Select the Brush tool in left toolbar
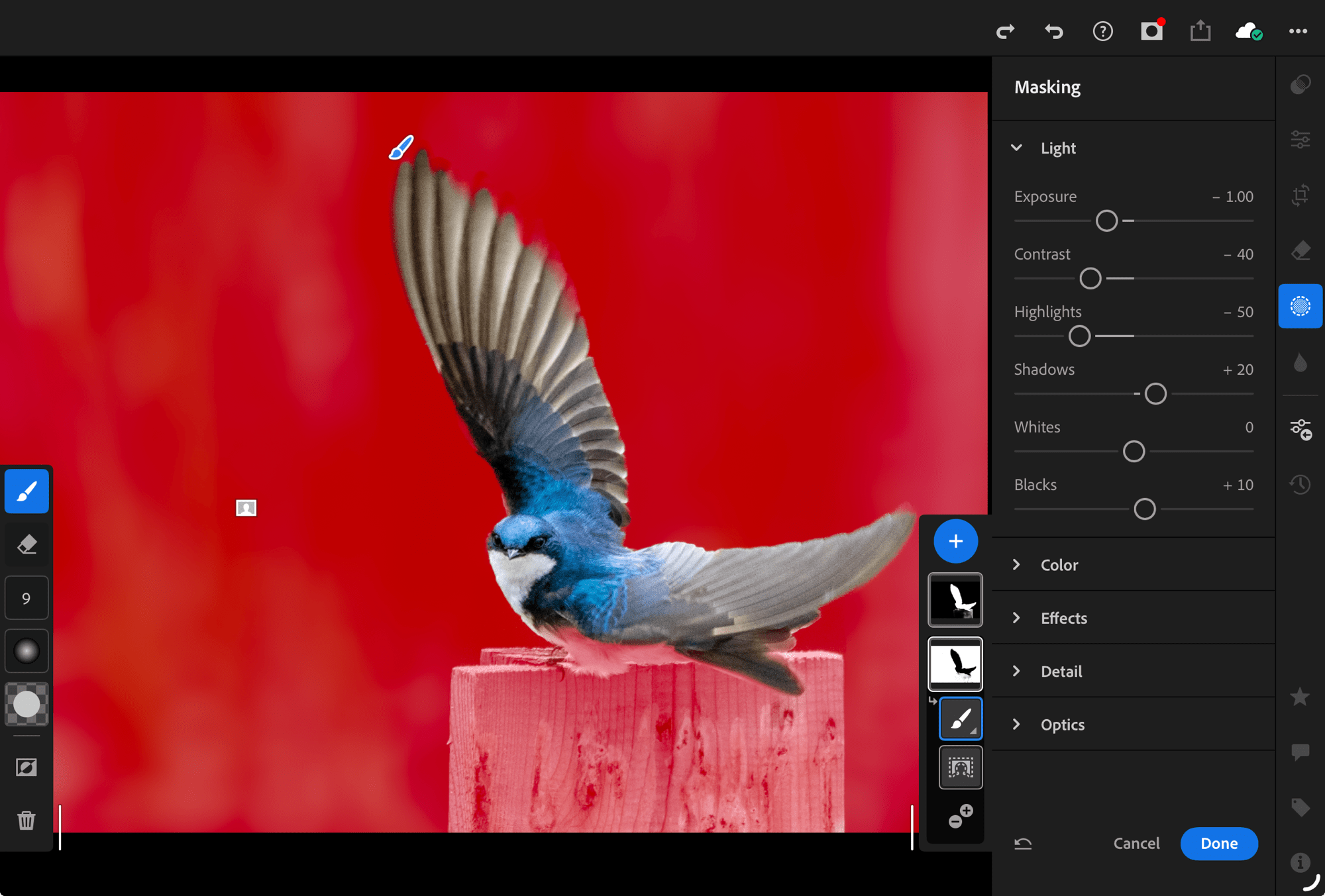Screen dimensions: 1325x896 pos(26,491)
